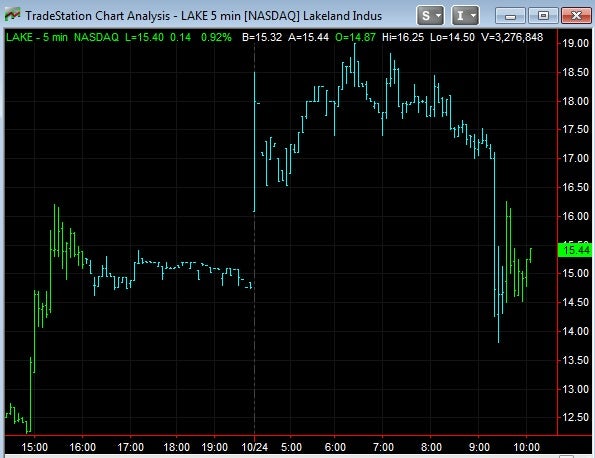Viewport: 595px width, 458px height.
Task: Click the LAKE - 5 min symbol label
Action: click(36, 37)
